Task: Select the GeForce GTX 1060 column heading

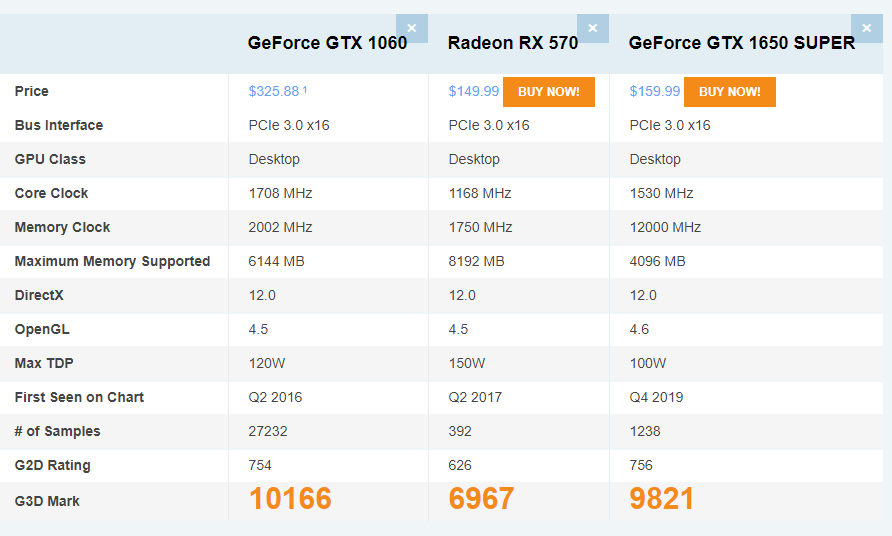Action: [x=327, y=43]
